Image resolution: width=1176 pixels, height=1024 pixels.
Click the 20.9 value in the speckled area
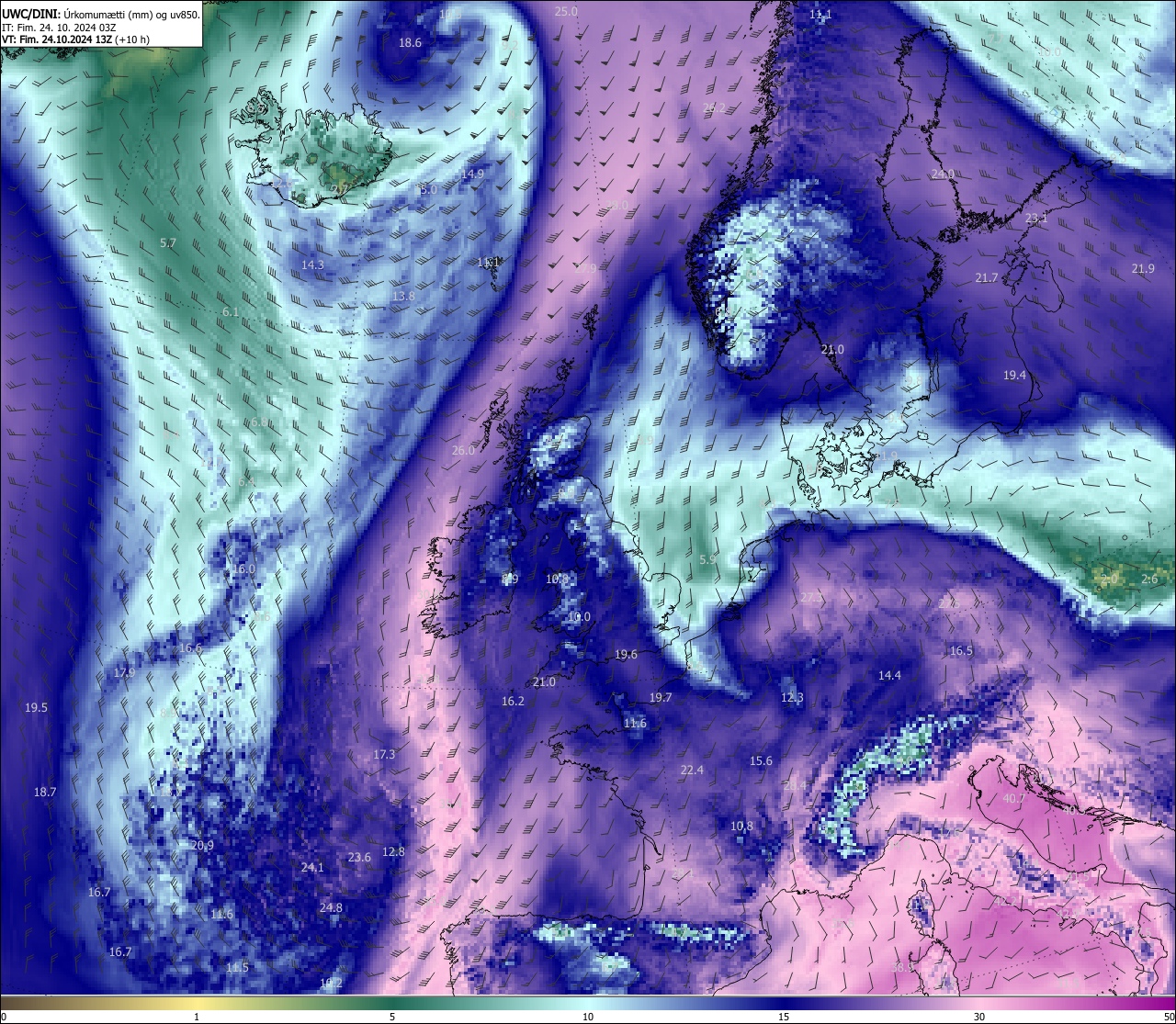[202, 846]
